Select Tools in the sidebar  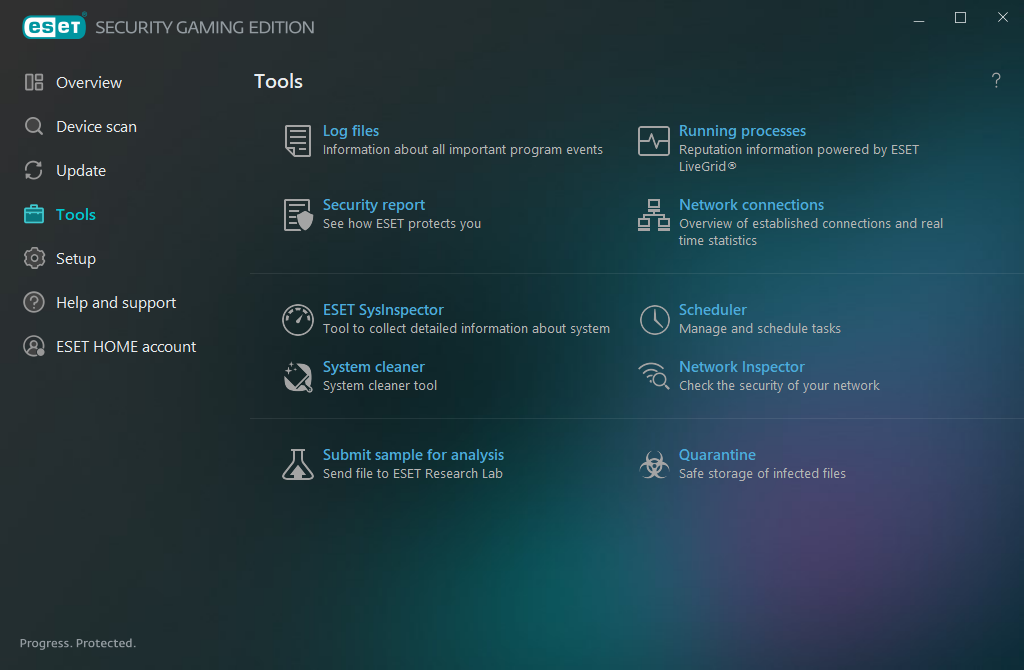76,214
